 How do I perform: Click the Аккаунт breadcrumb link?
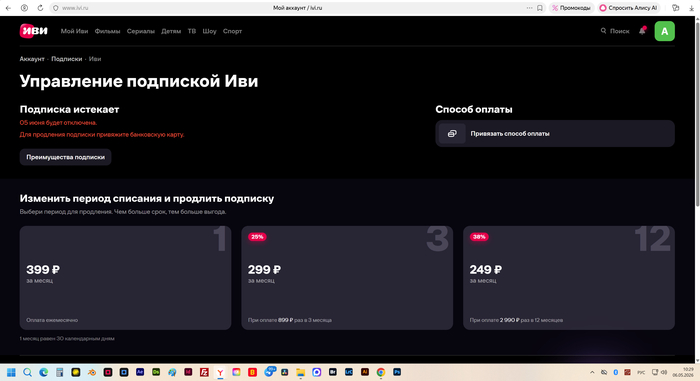coord(32,59)
